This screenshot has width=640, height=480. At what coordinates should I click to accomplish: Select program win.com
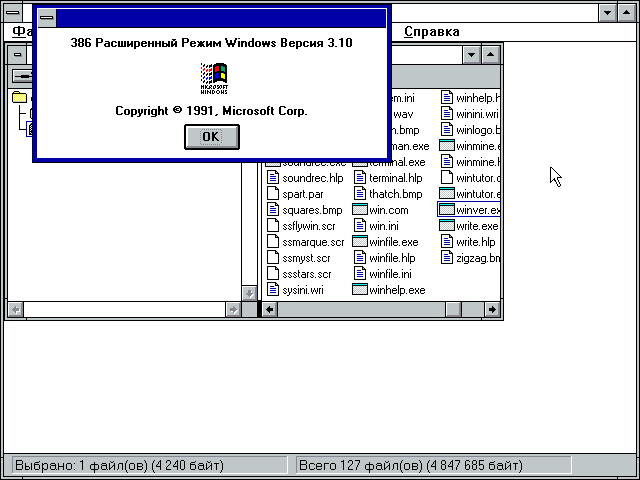pos(380,210)
